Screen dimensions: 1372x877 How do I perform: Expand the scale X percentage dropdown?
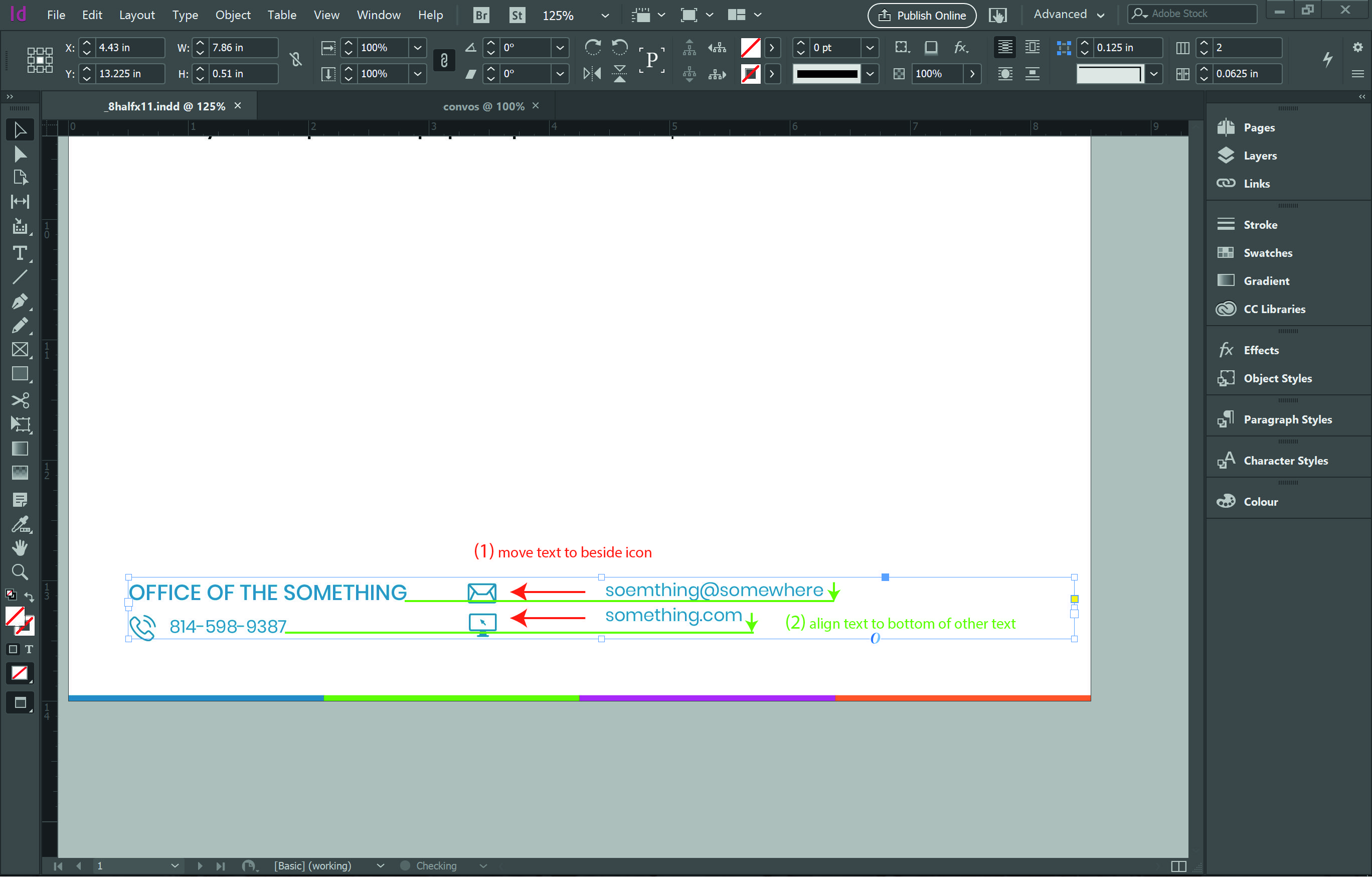click(418, 47)
